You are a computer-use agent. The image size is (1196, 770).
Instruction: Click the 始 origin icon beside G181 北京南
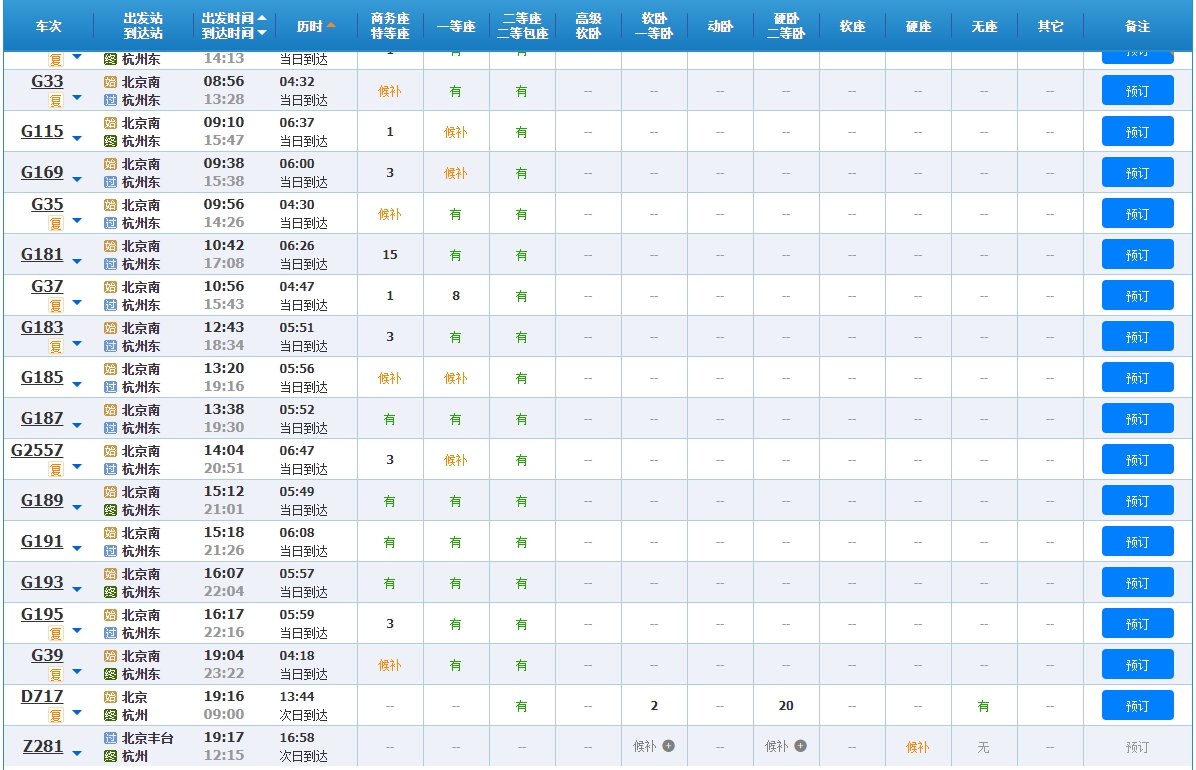tap(111, 246)
